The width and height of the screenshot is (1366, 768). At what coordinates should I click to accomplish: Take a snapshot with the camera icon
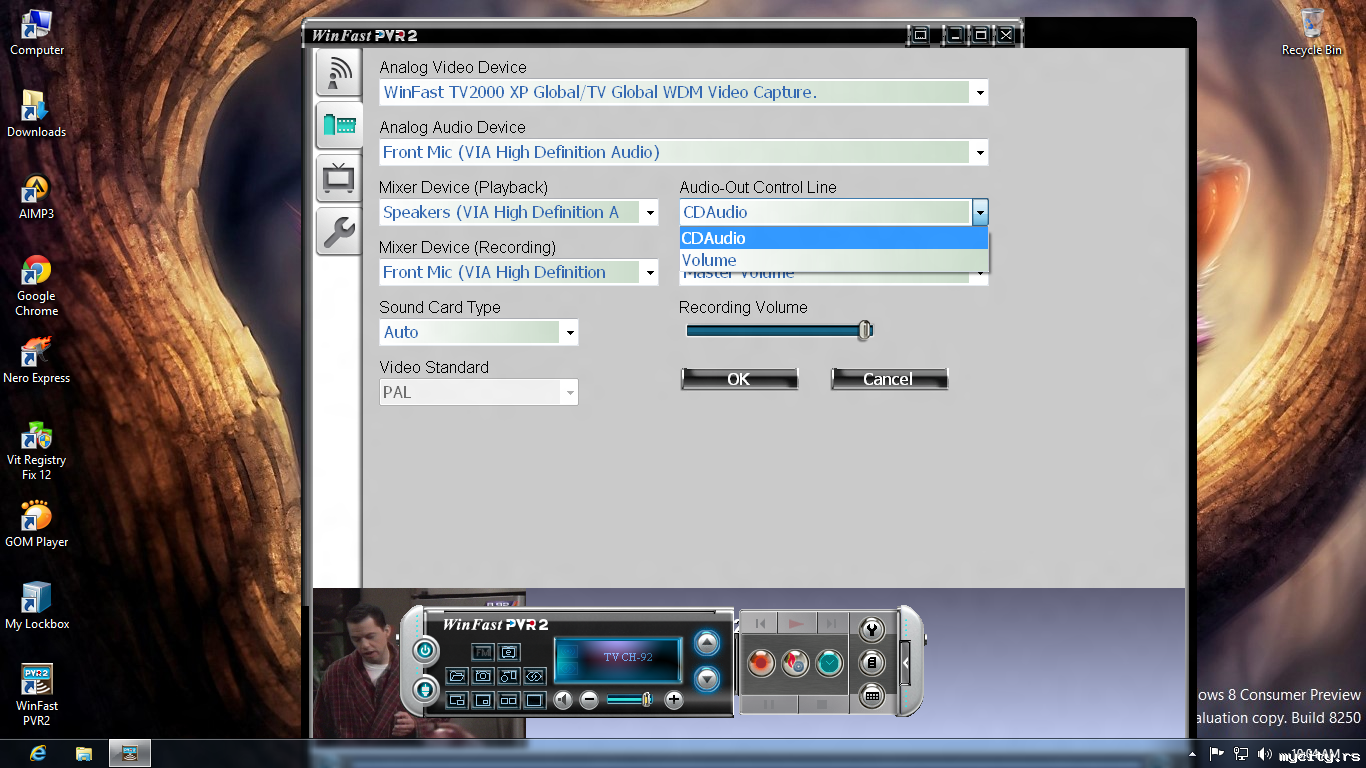click(483, 676)
